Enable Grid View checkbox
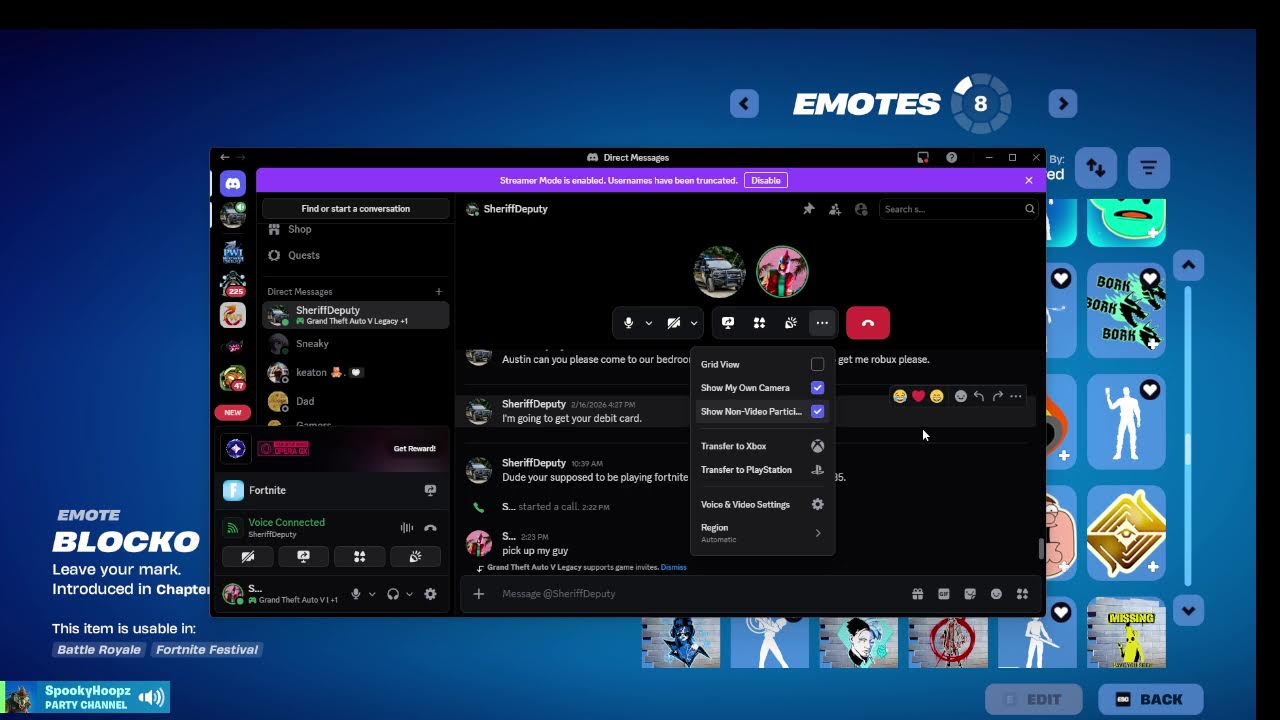The height and width of the screenshot is (720, 1280). [x=817, y=365]
